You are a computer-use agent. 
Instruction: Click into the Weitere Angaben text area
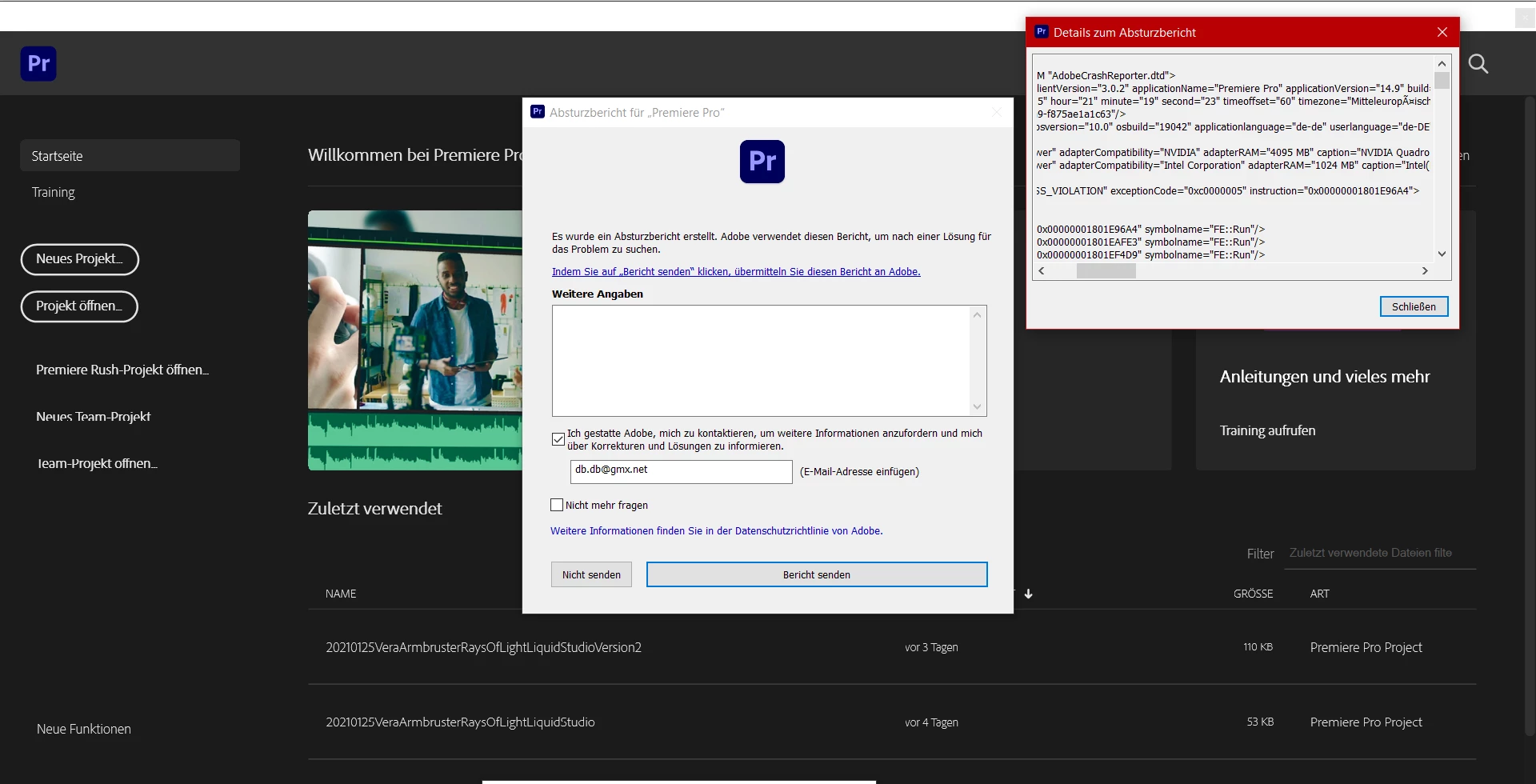coord(761,361)
